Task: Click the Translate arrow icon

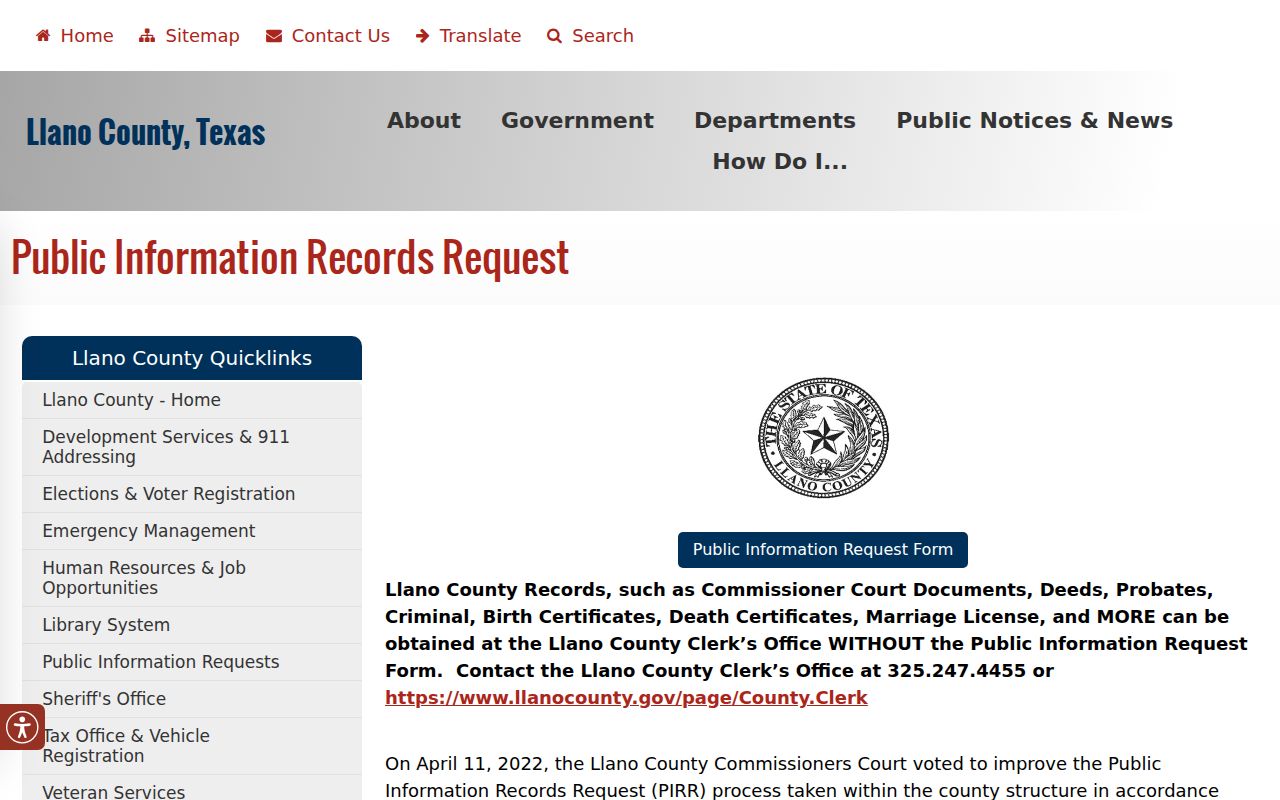Action: coord(422,36)
